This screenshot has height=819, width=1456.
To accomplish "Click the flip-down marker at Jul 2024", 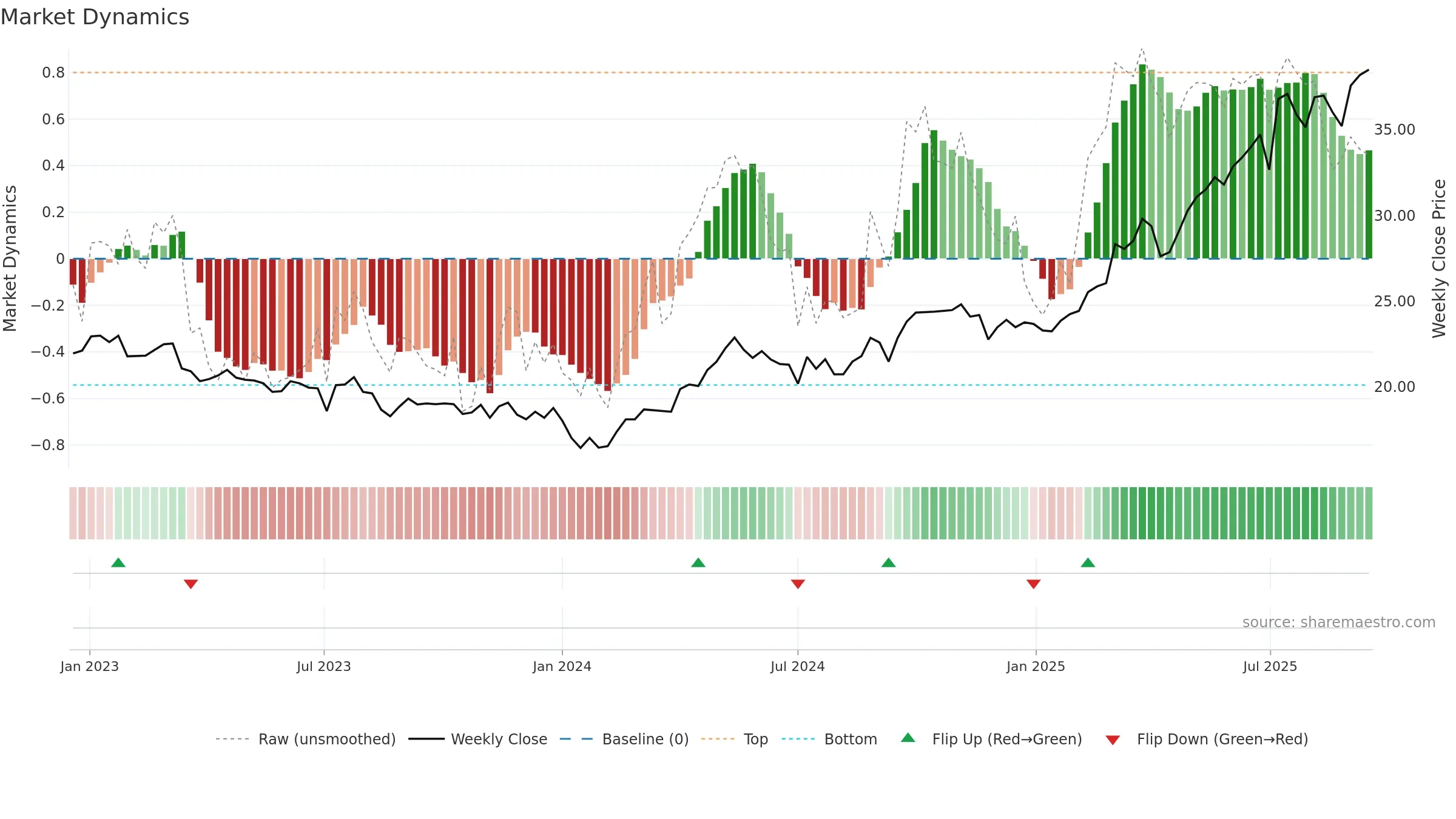I will coord(798,584).
